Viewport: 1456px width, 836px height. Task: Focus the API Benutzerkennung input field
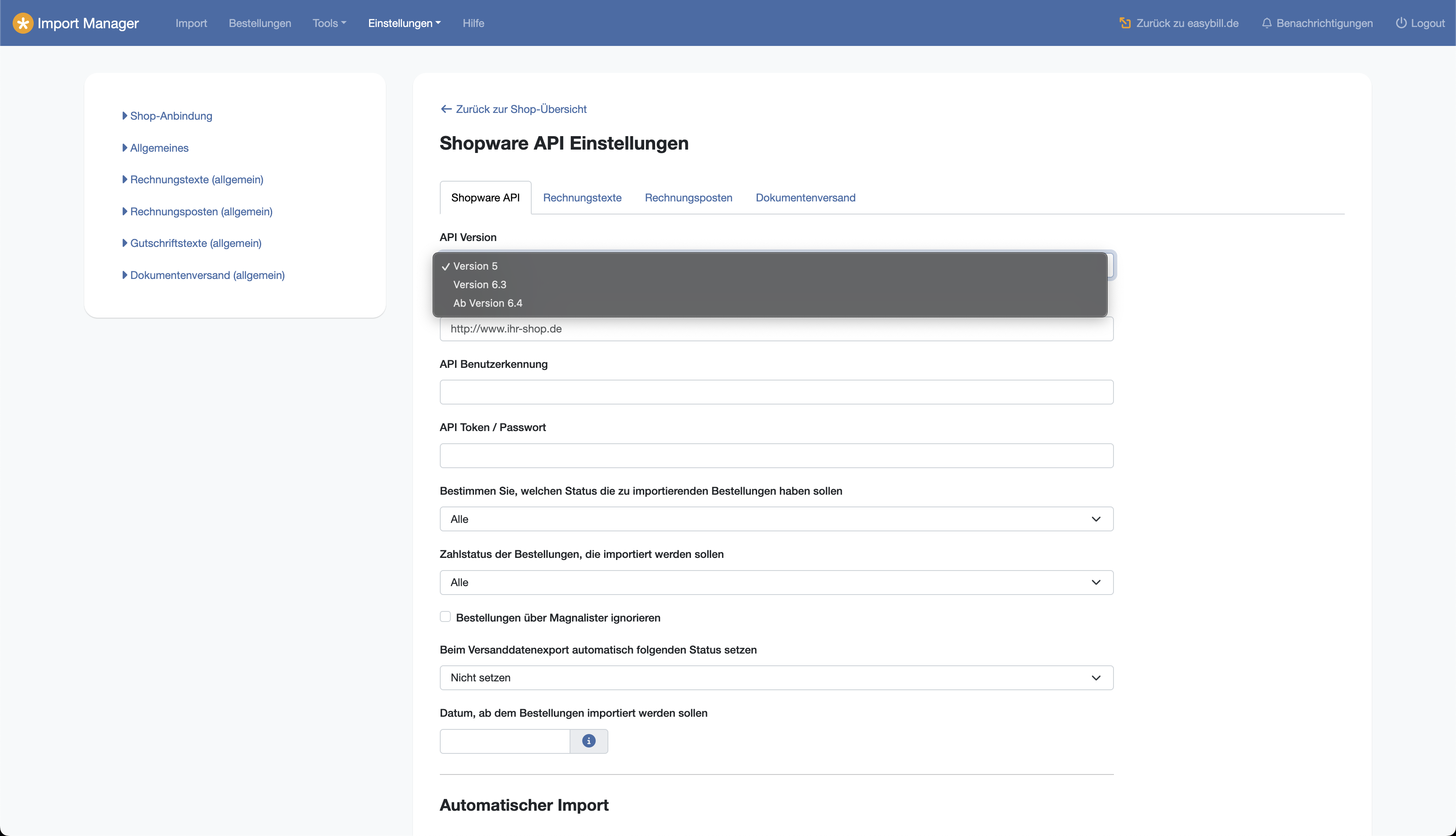[776, 392]
